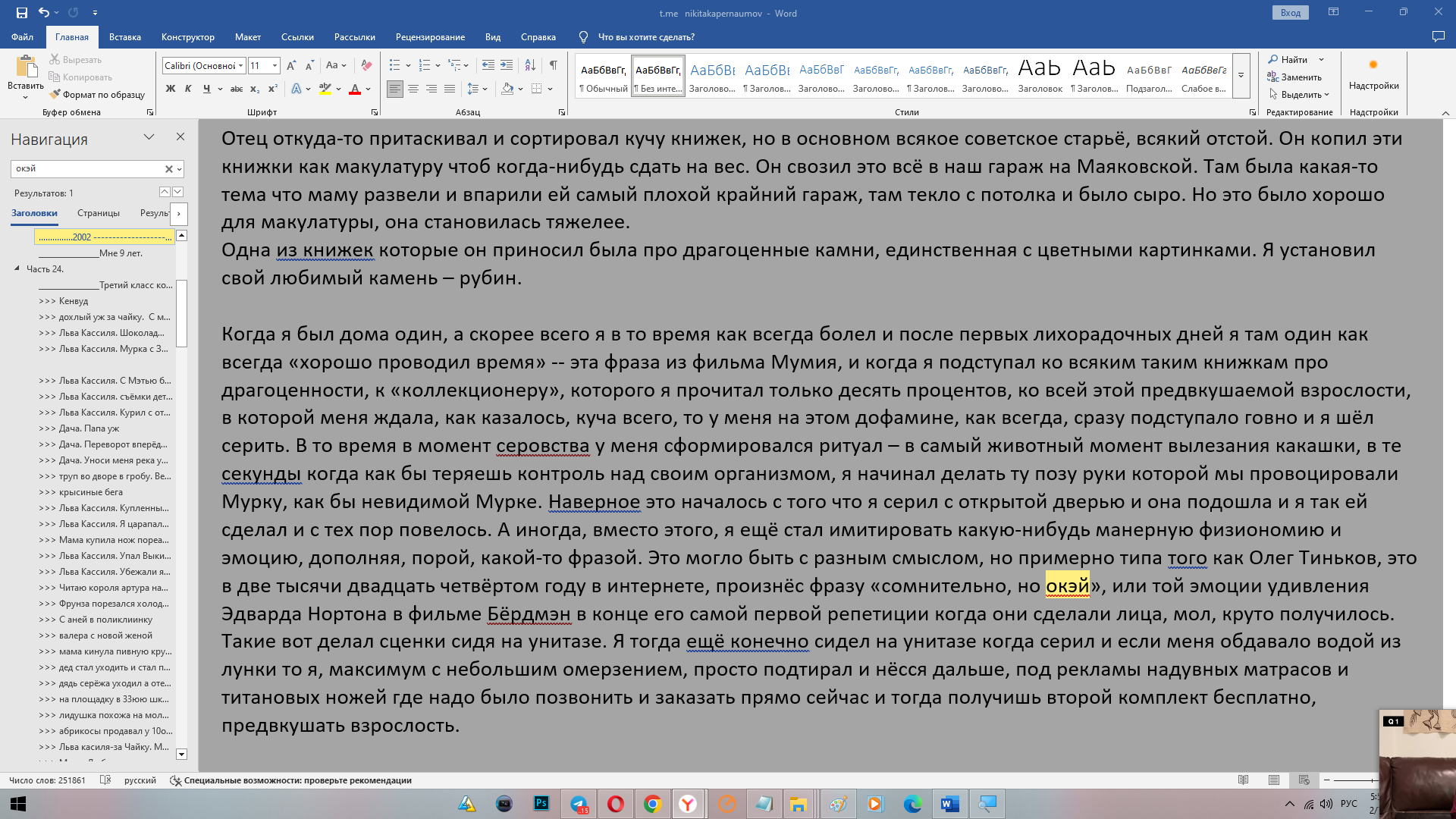This screenshot has width=1456, height=819.
Task: Center align the paragraph
Action: point(413,89)
